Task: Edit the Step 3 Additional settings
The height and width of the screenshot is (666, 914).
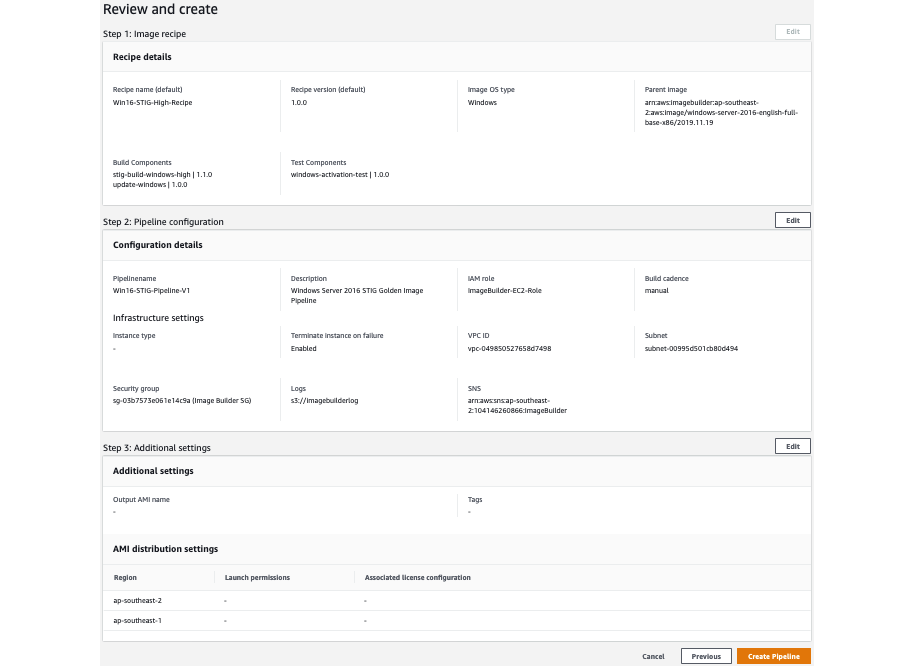Action: [x=792, y=446]
